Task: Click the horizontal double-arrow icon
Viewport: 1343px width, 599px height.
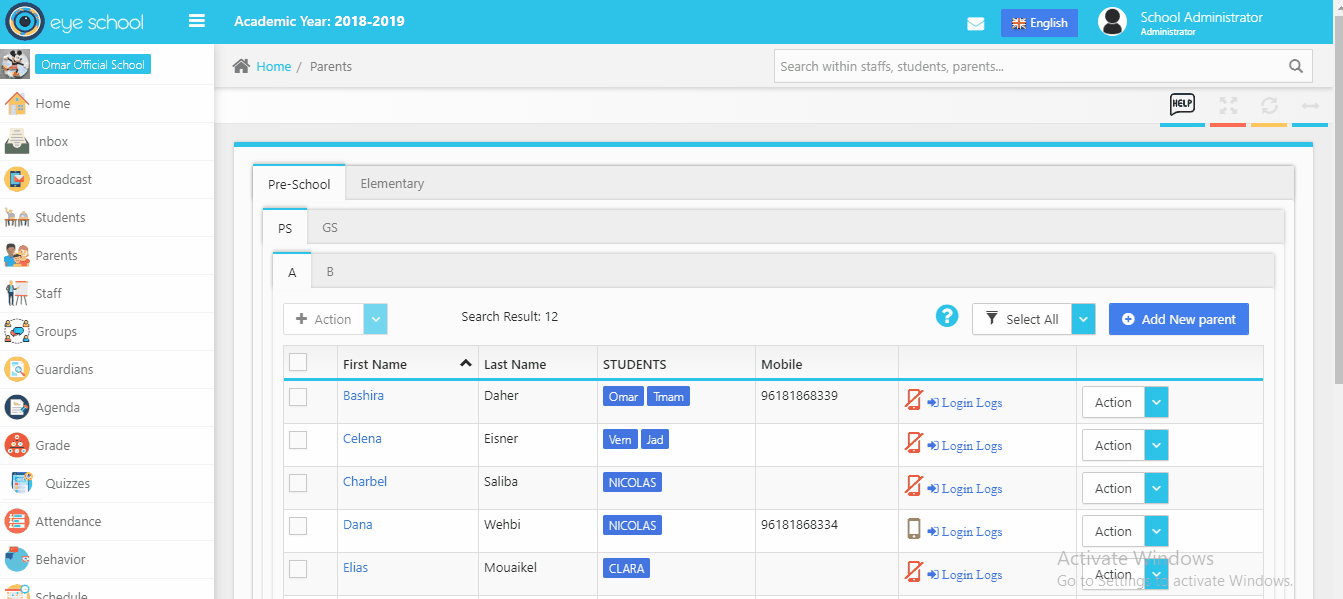Action: (1310, 105)
